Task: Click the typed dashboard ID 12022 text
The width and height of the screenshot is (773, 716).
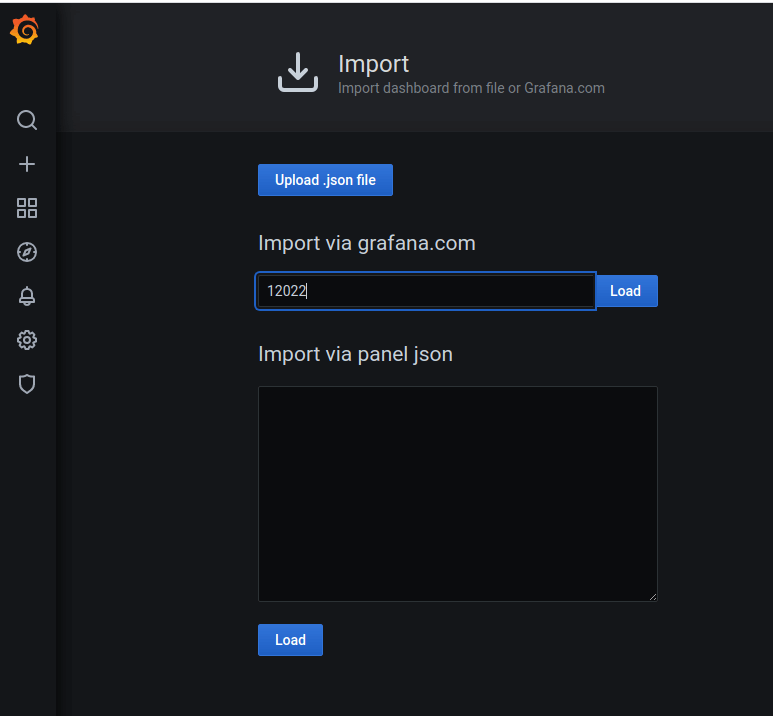Action: point(286,291)
